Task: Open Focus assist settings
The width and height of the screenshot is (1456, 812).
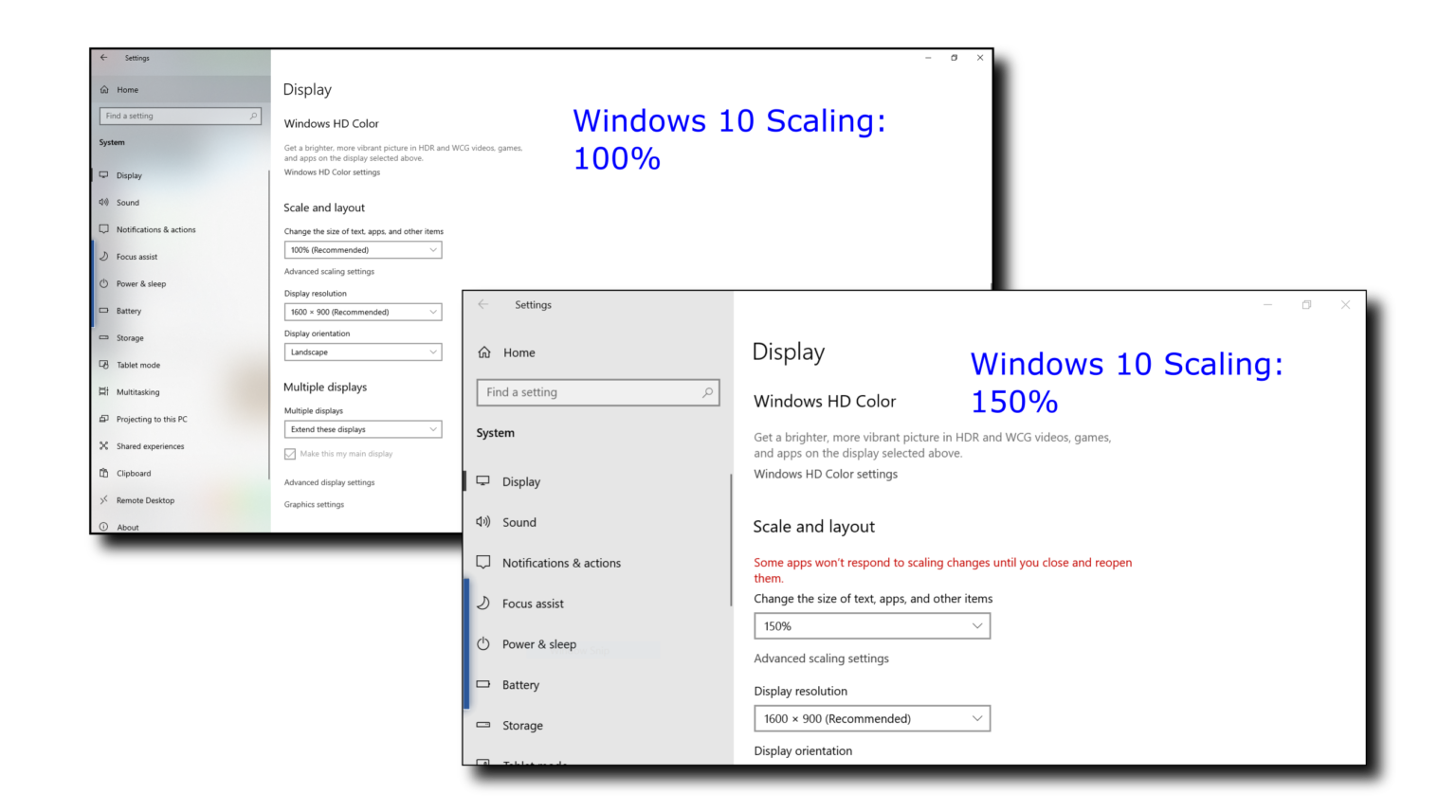Action: [x=532, y=603]
